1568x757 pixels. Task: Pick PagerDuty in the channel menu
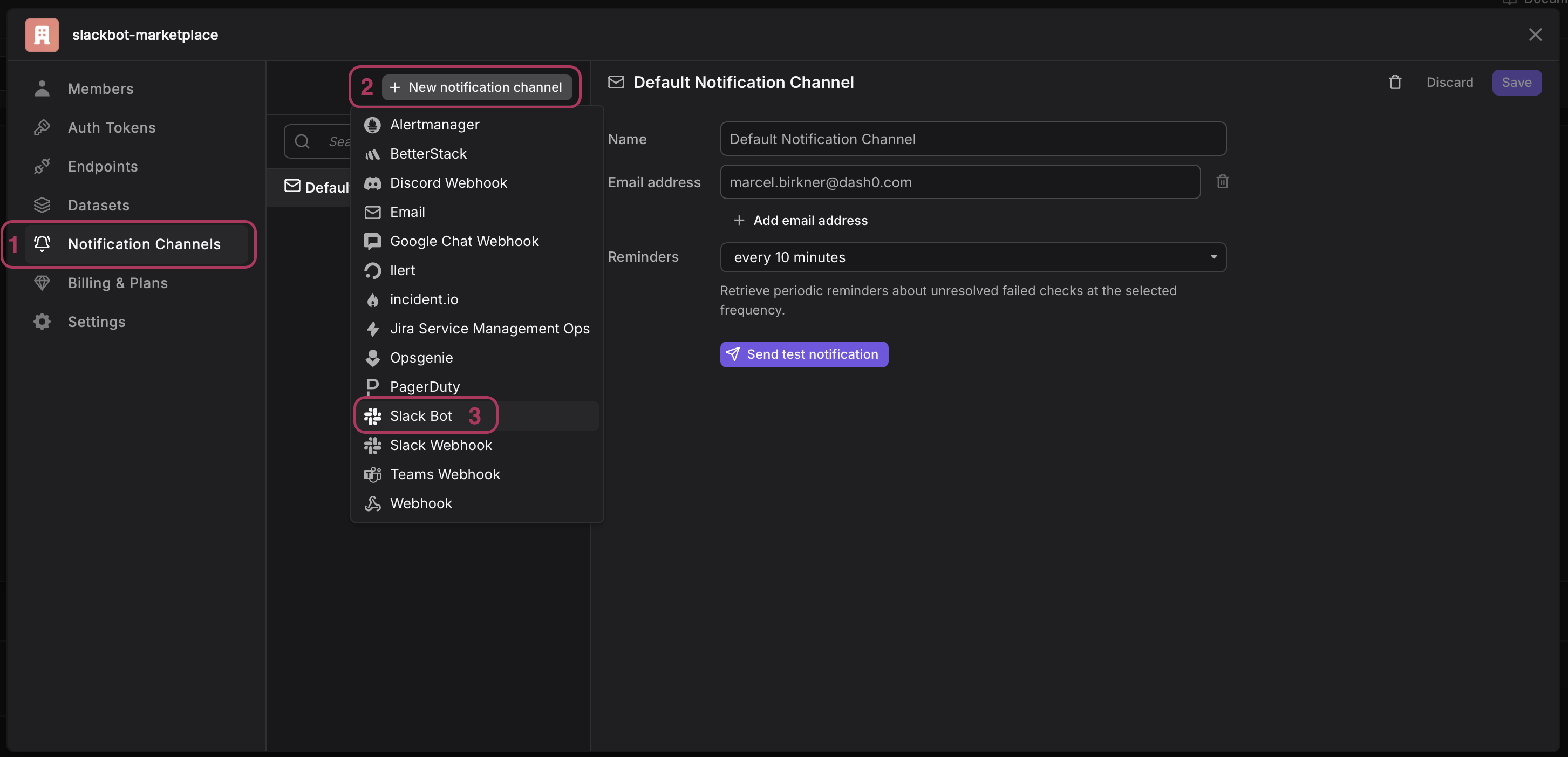coord(477,387)
